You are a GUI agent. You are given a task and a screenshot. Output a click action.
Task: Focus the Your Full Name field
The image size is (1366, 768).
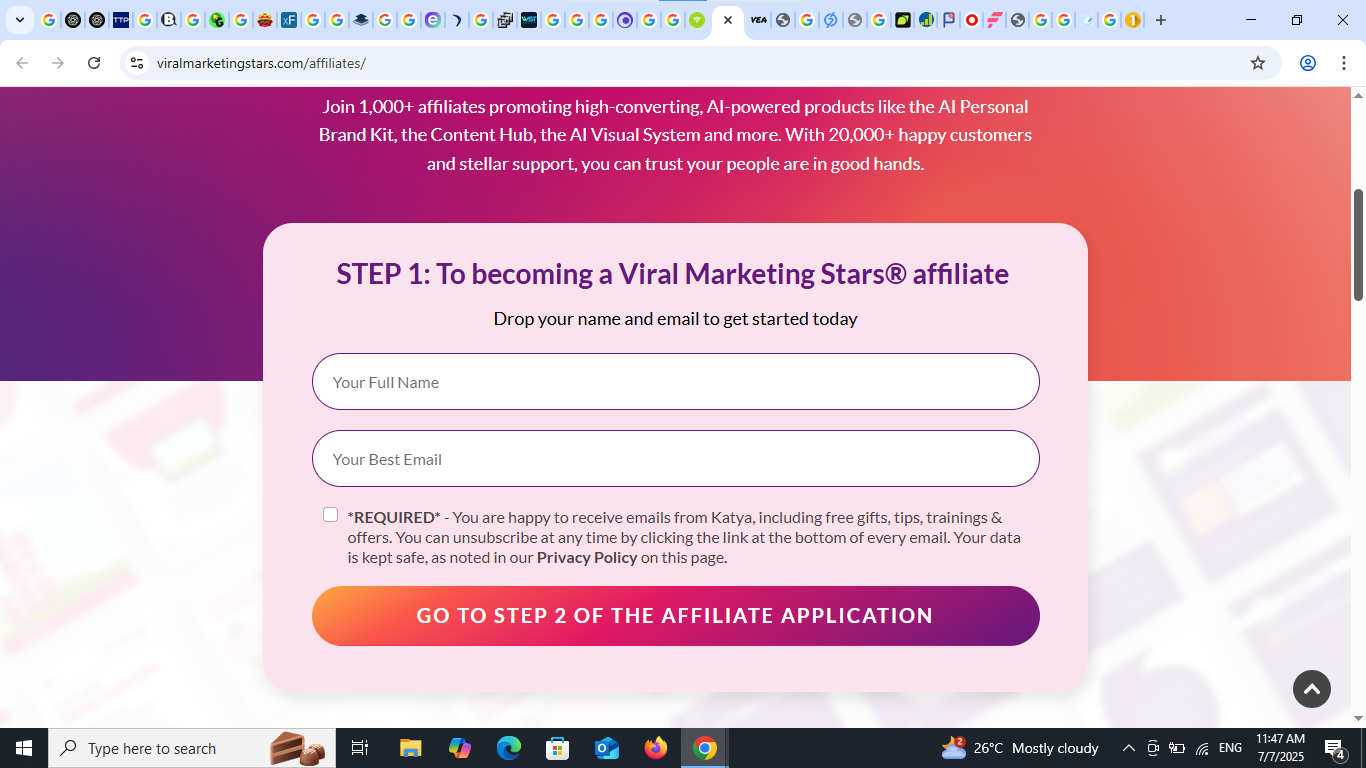tap(676, 382)
